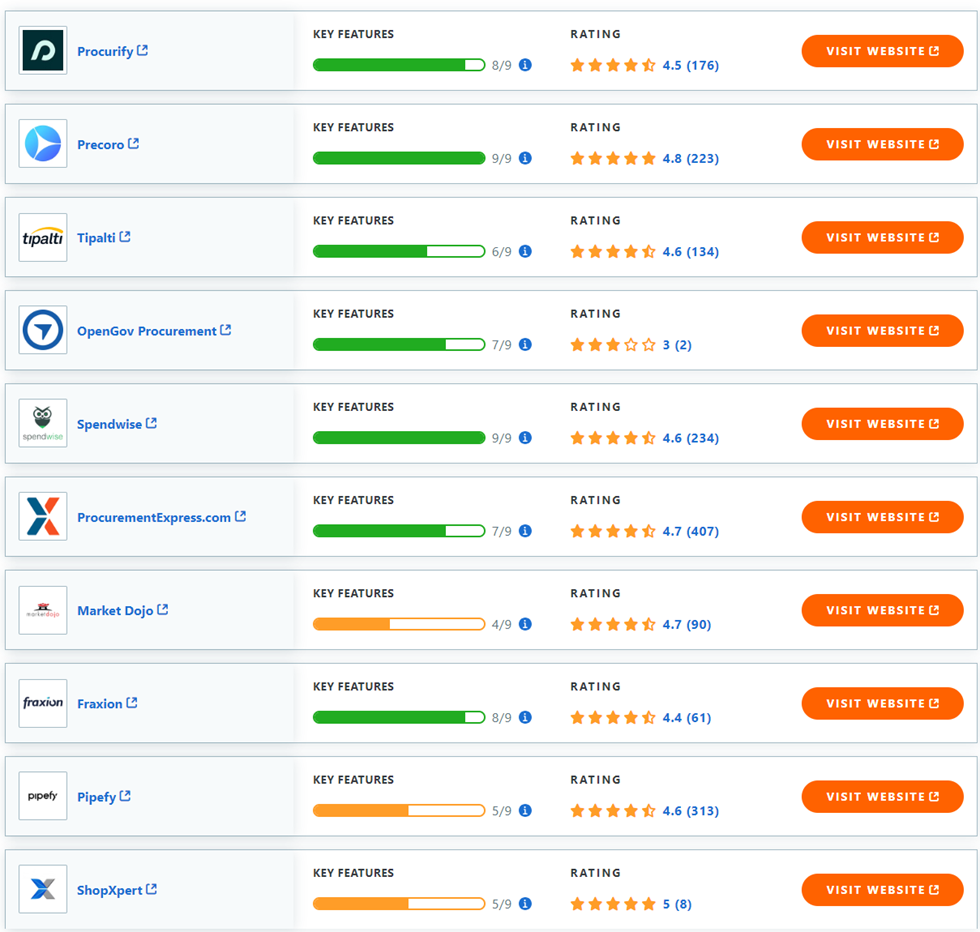The height and width of the screenshot is (932, 980).
Task: Click Spendwise key features progress bar
Action: pos(399,438)
